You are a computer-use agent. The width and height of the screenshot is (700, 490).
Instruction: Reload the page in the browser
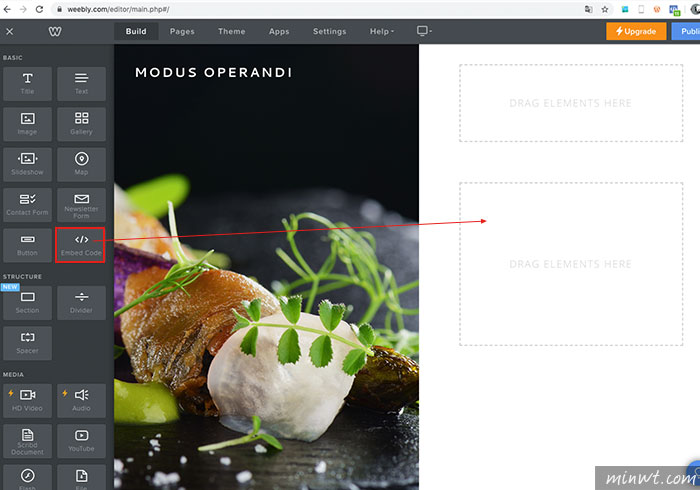click(39, 9)
